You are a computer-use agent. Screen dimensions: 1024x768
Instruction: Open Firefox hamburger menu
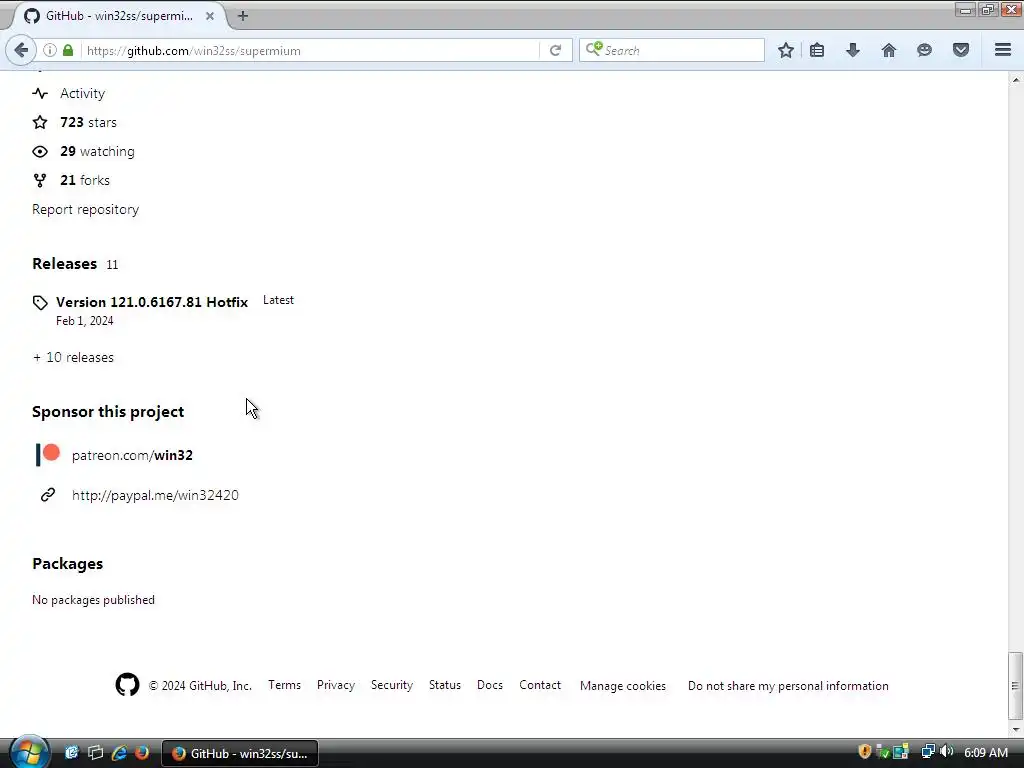pyautogui.click(x=1003, y=50)
